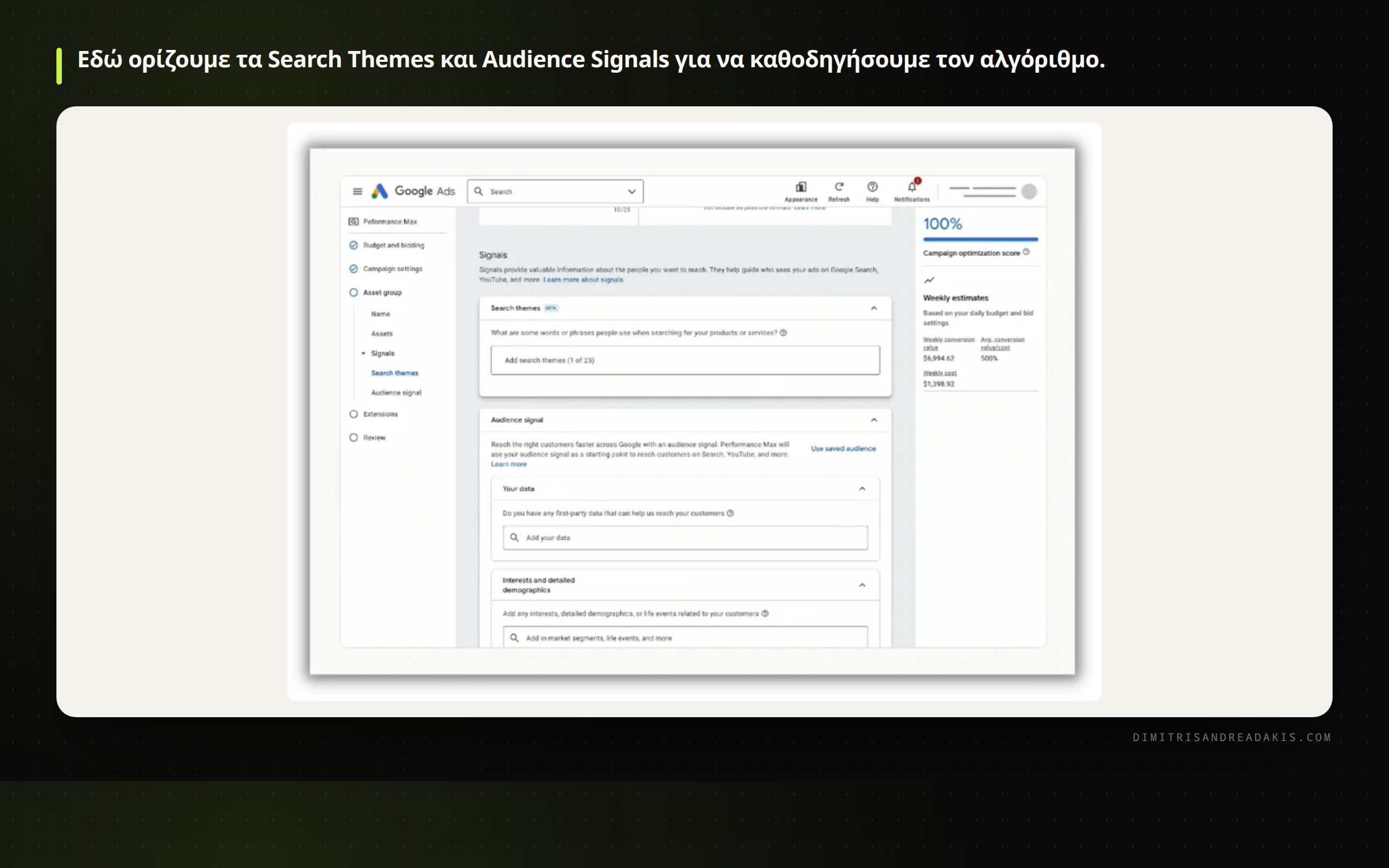Collapse the Your data panel
This screenshot has height=868, width=1389.
pyautogui.click(x=862, y=489)
